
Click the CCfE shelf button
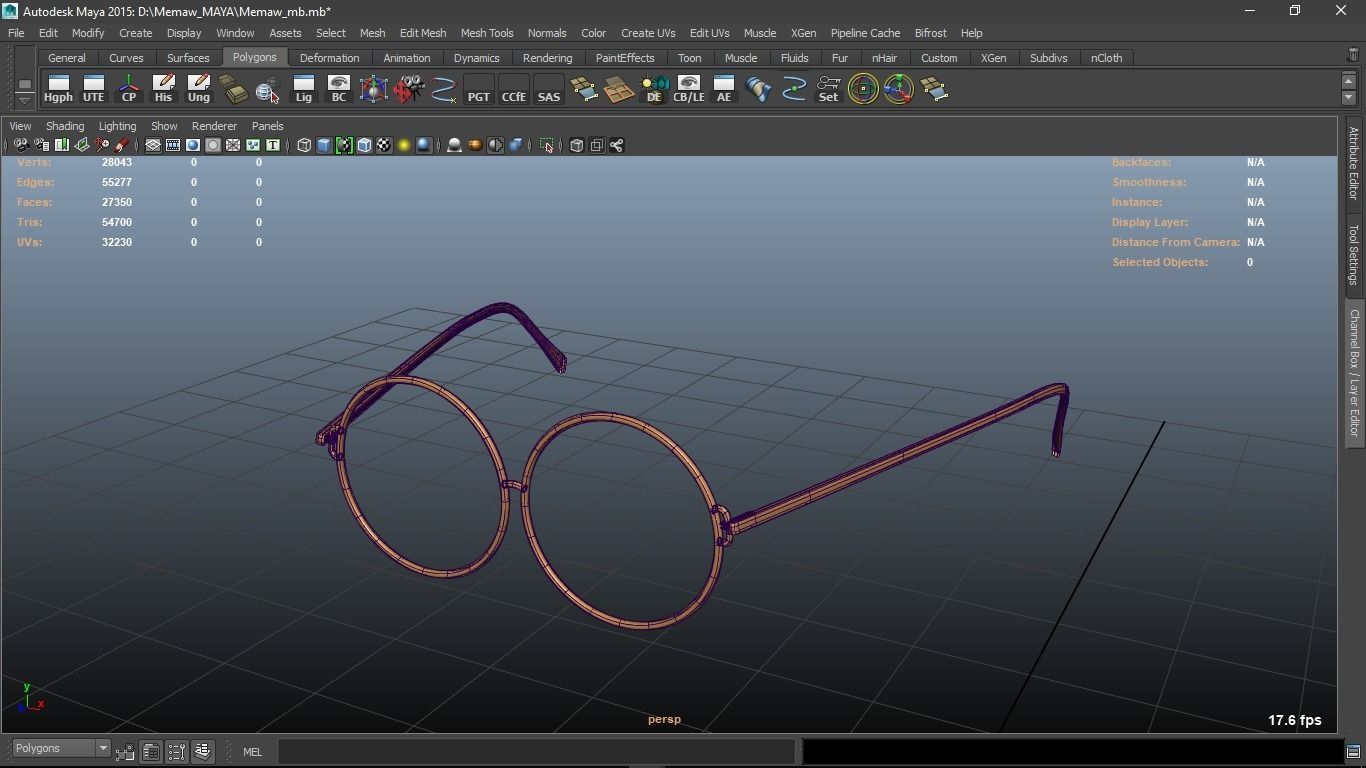coord(514,89)
